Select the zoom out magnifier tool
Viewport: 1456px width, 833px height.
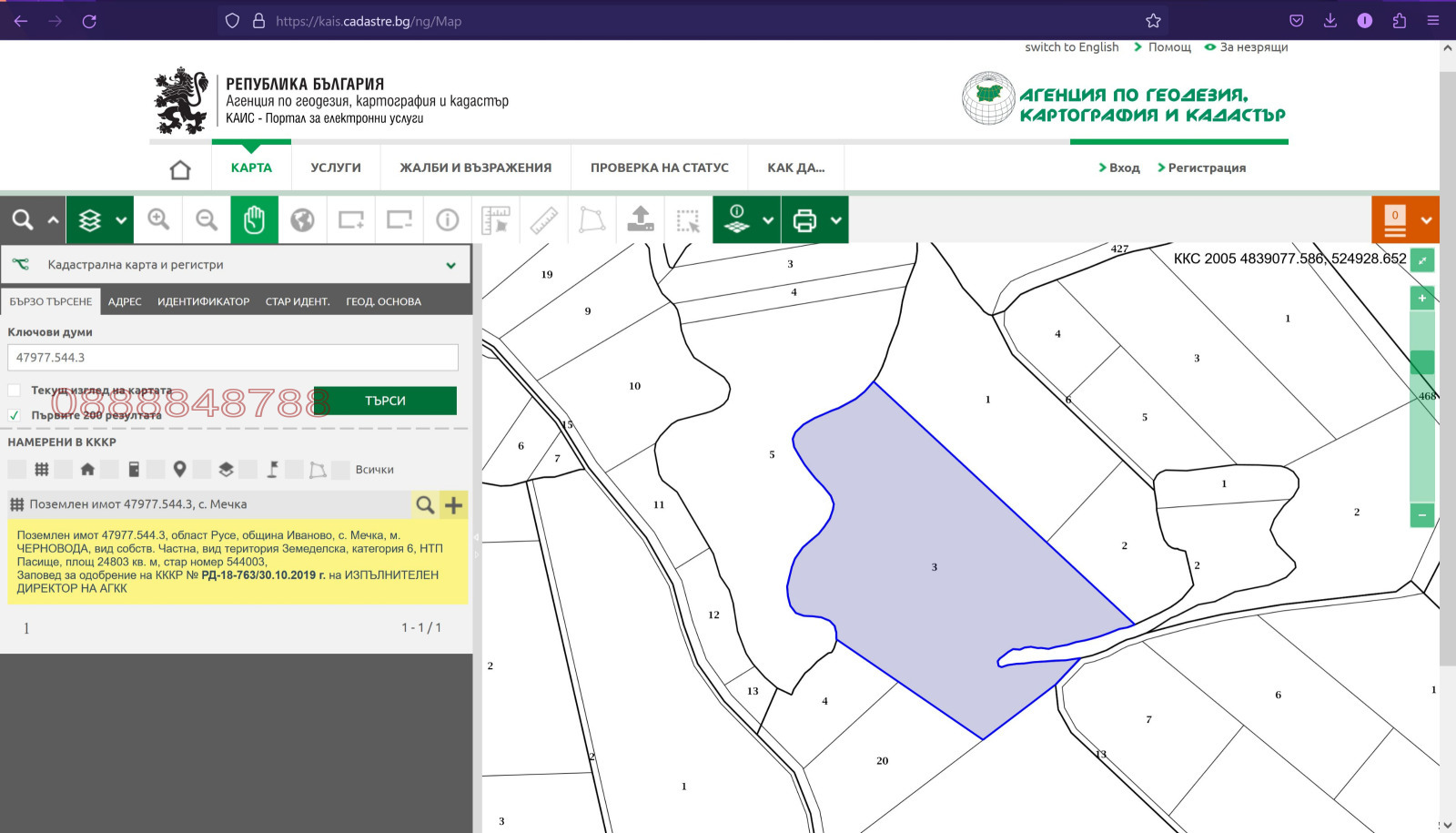point(207,219)
